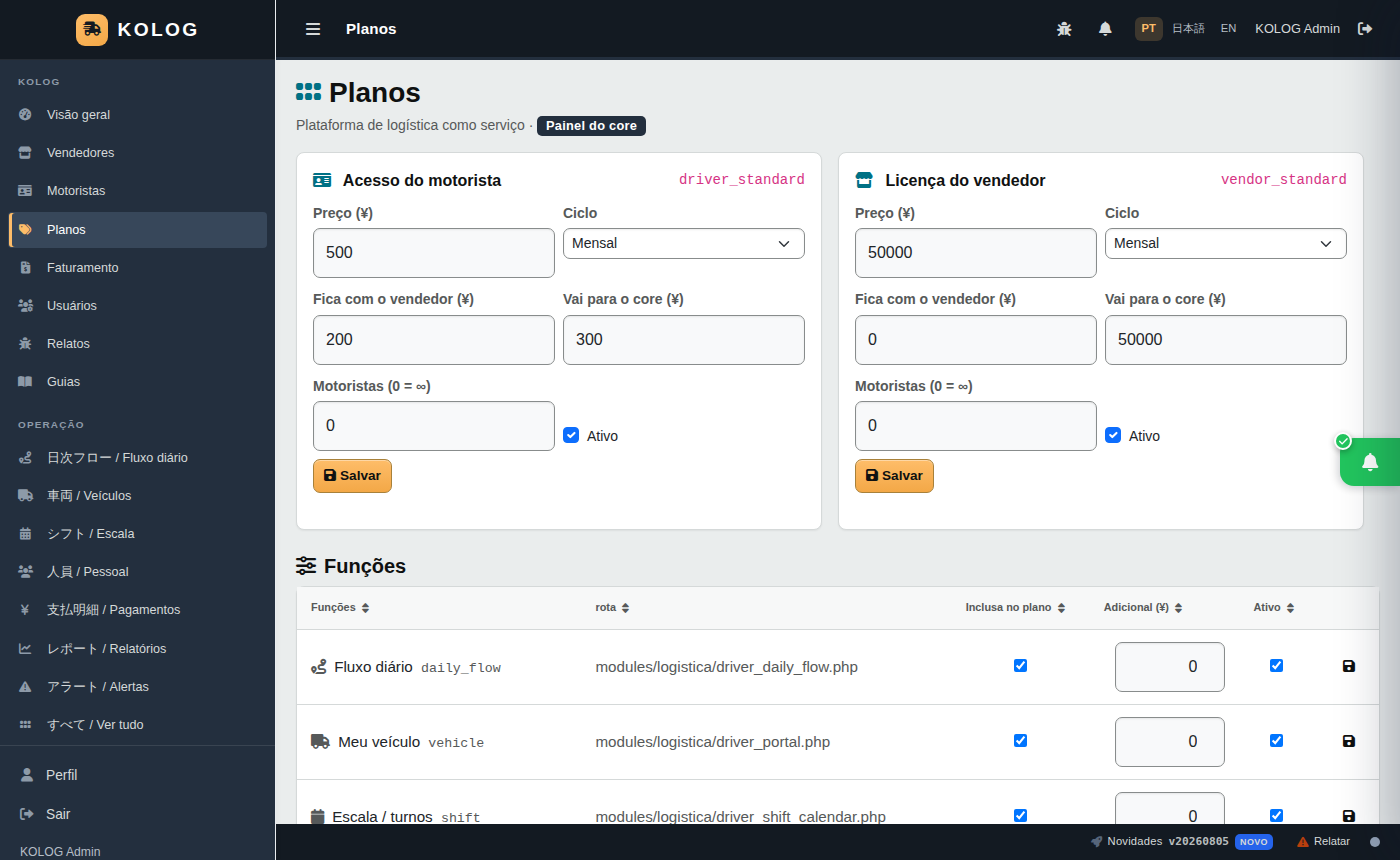This screenshot has width=1400, height=860.
Task: Switch language to 日本語
Action: [x=1188, y=29]
